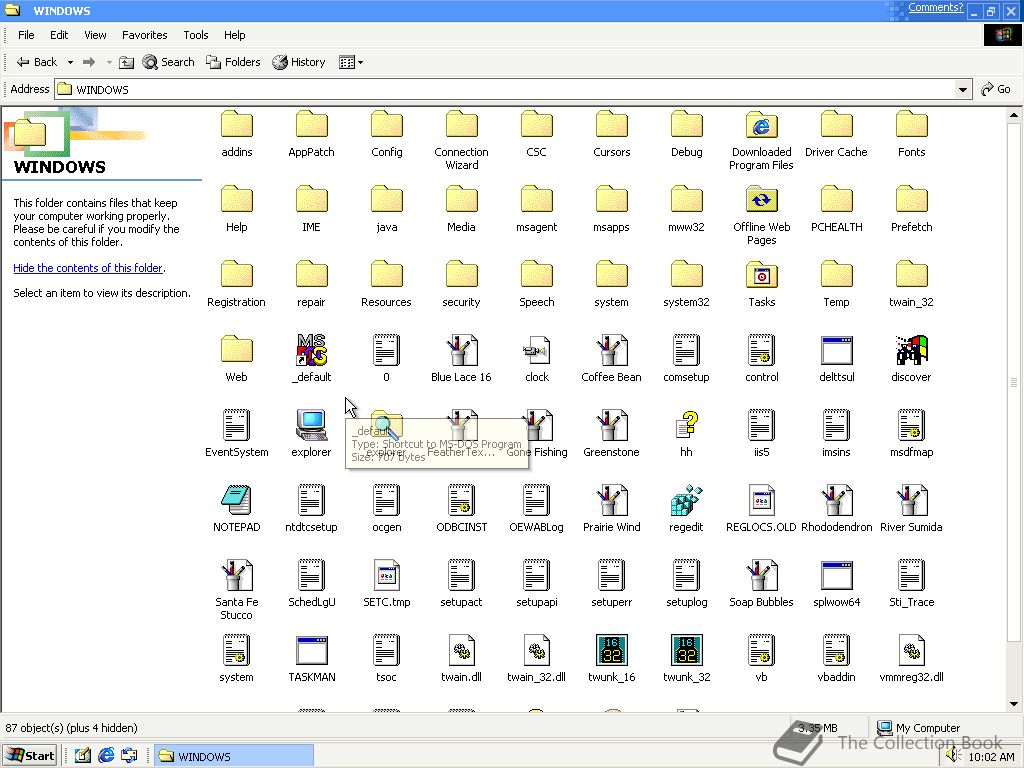Select the NOTEPAD application icon
1024x768 pixels.
coord(236,501)
